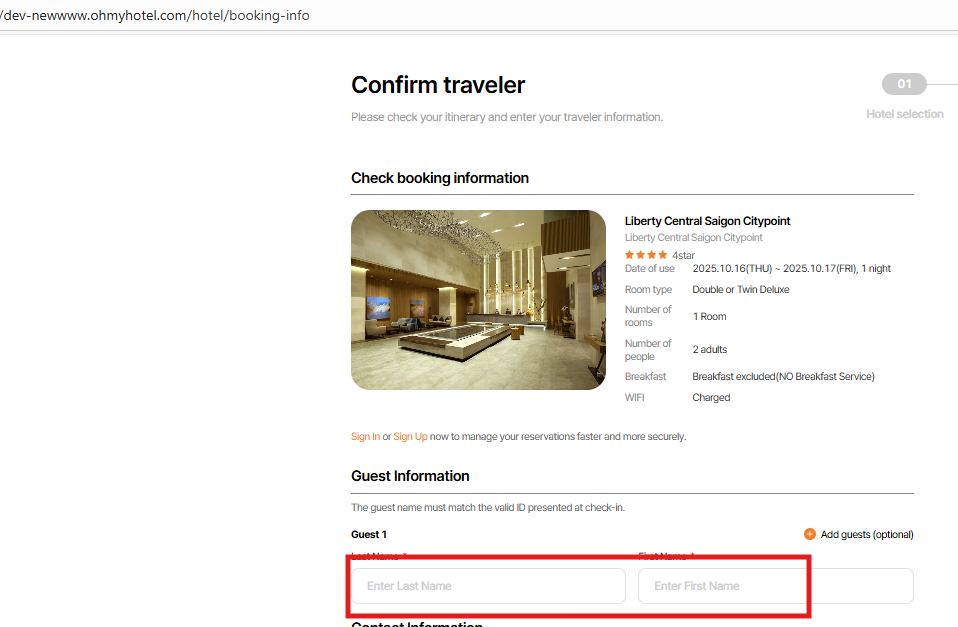Focus the Enter Last Name field
This screenshot has width=958, height=627.
(488, 586)
